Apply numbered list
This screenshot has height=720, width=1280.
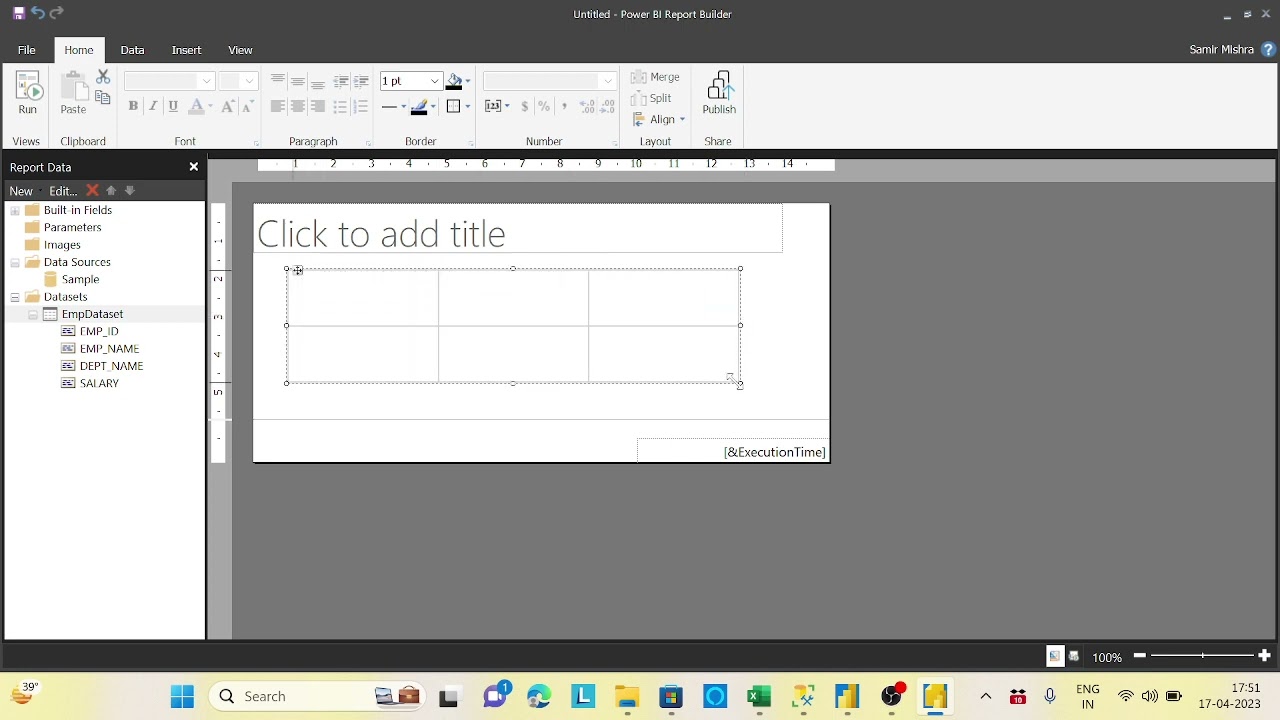pos(361,106)
